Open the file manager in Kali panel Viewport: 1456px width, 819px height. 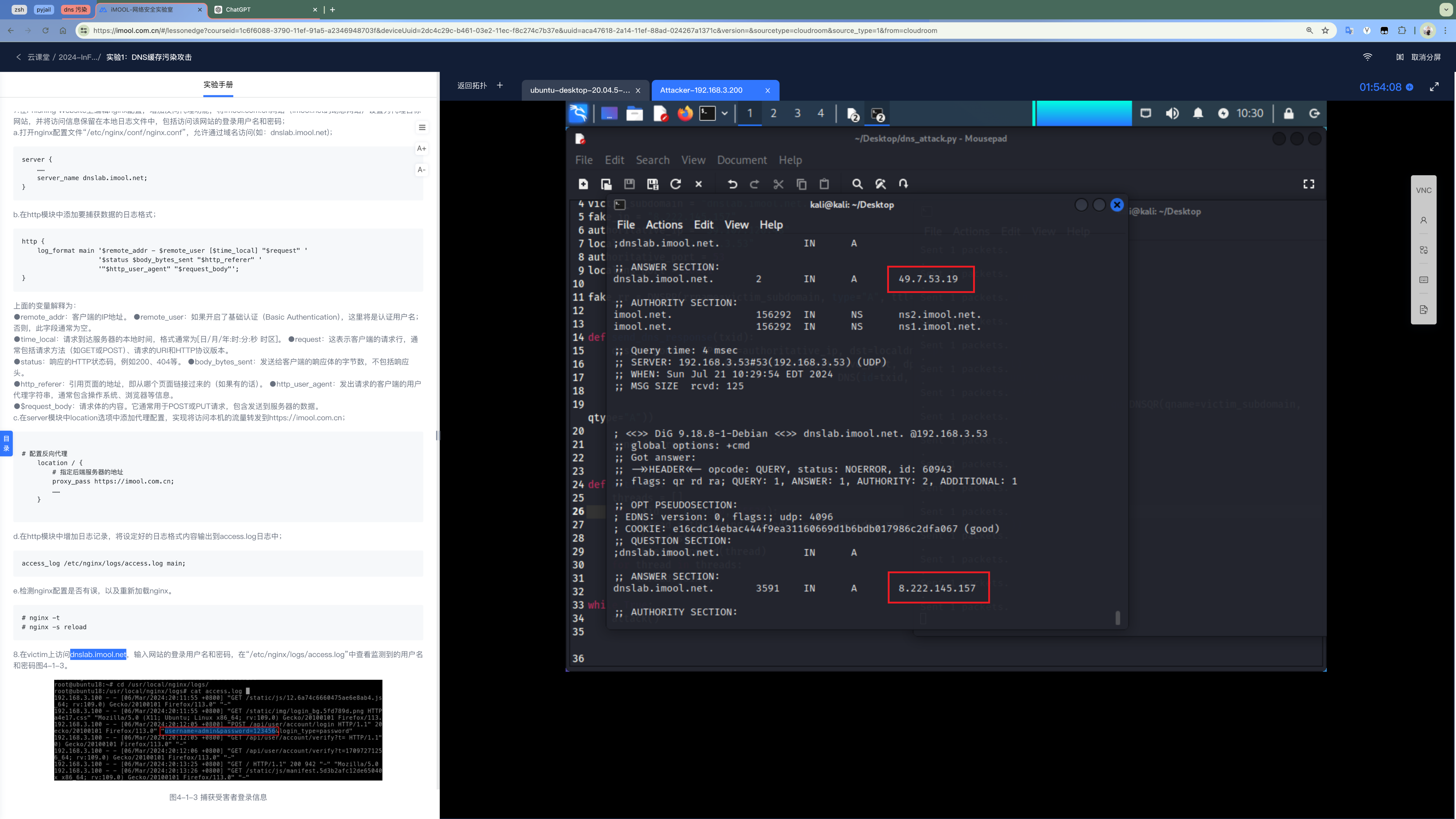coord(634,113)
